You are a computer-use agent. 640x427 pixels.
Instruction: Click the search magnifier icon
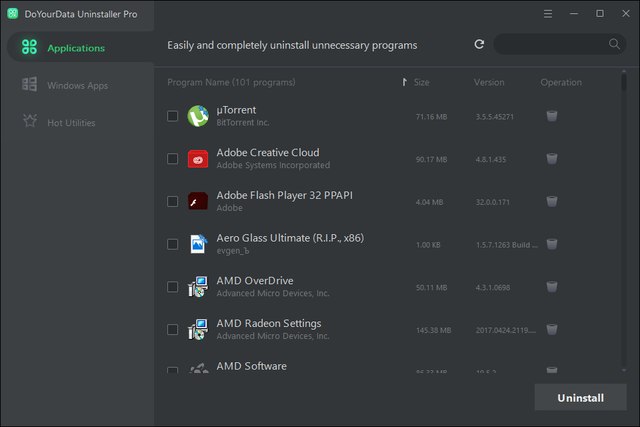pos(614,45)
